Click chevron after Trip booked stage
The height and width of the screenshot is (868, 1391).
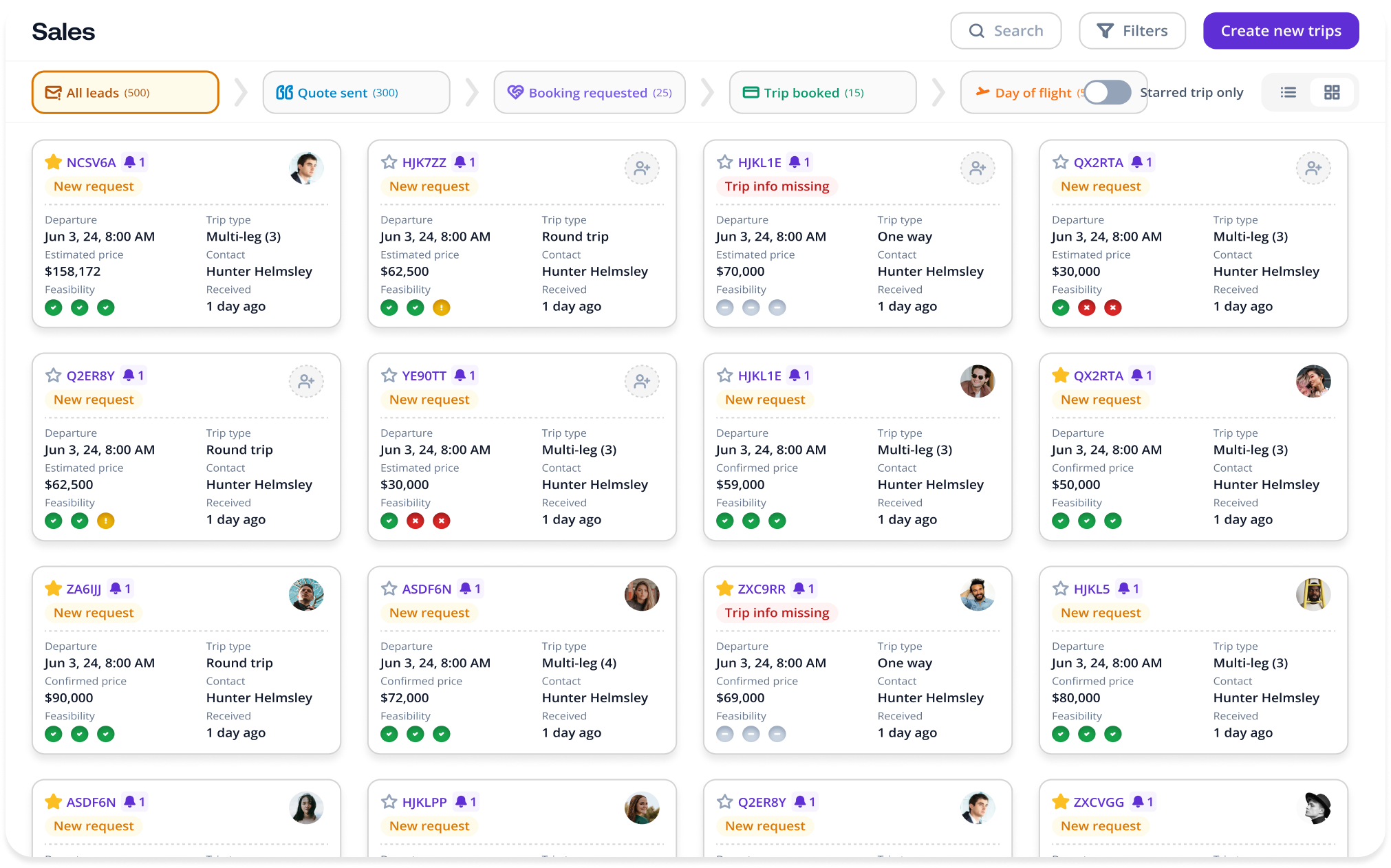point(938,92)
